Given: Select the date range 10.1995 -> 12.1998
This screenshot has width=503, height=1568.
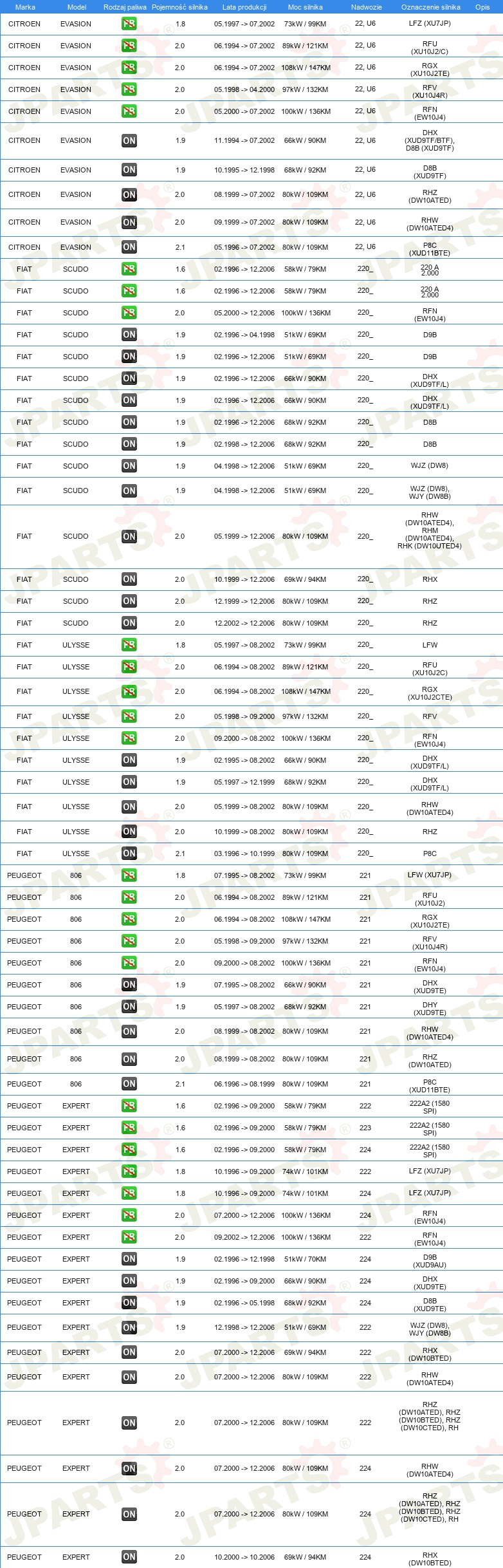Looking at the screenshot, I should pos(244,170).
